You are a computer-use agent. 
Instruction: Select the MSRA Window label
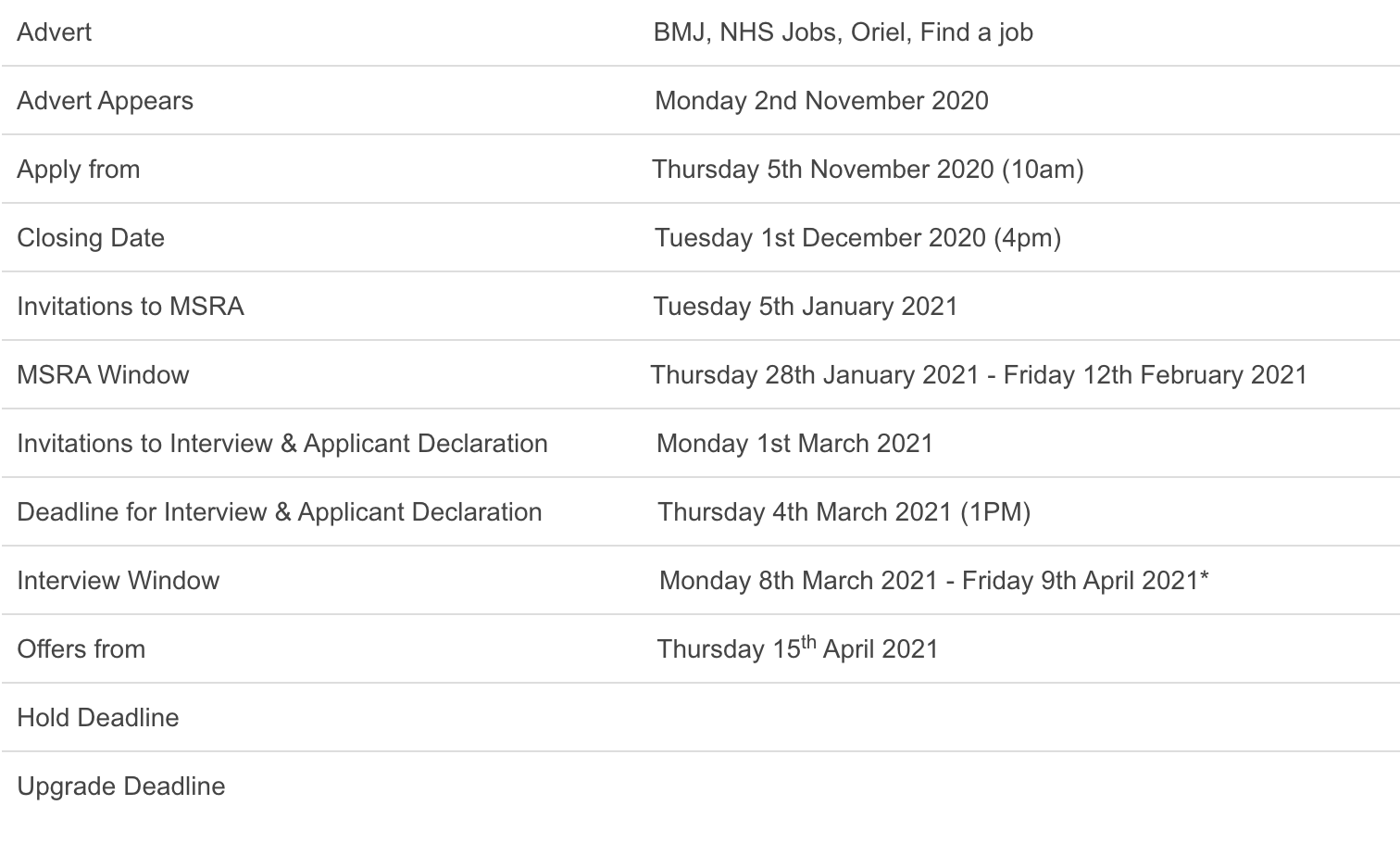click(103, 375)
